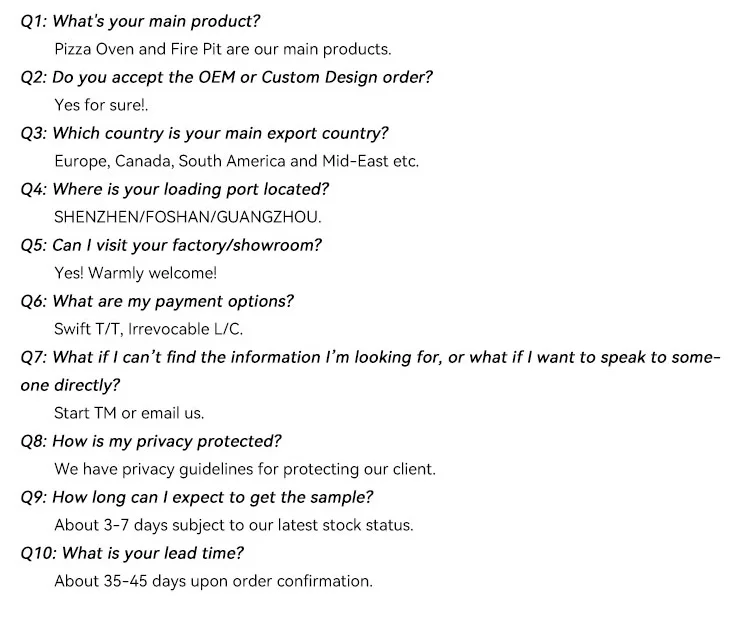Click the SHENZHEN/FOSHAN/GUANGZHOU answer text
This screenshot has height=621, width=750.
coord(187,217)
